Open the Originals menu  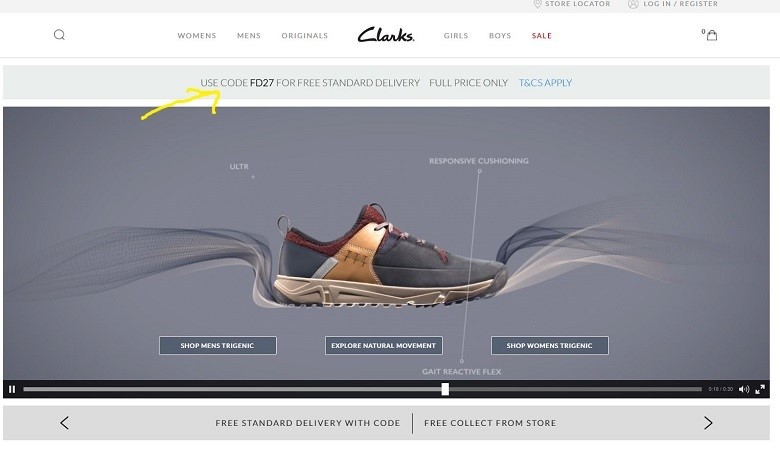click(304, 36)
